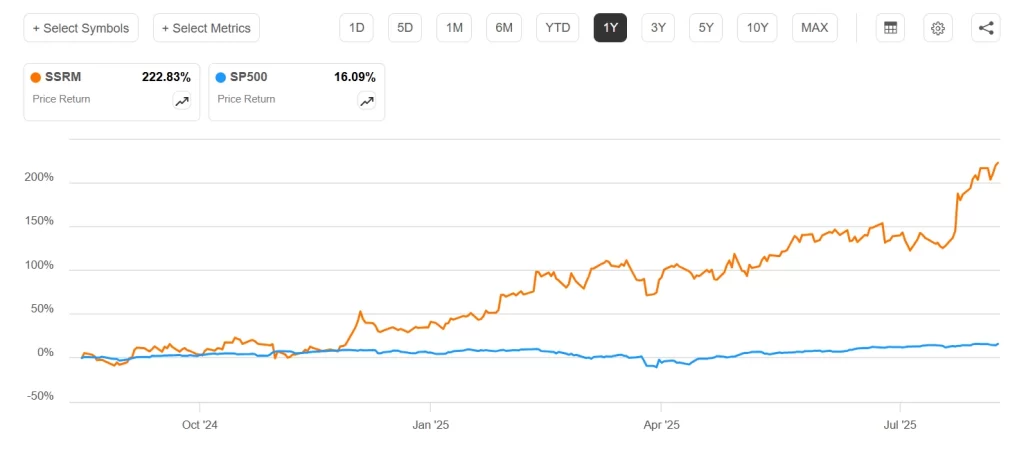Screen dimensions: 1024x460
Task: Show year-to-date with YTD button
Action: (557, 28)
